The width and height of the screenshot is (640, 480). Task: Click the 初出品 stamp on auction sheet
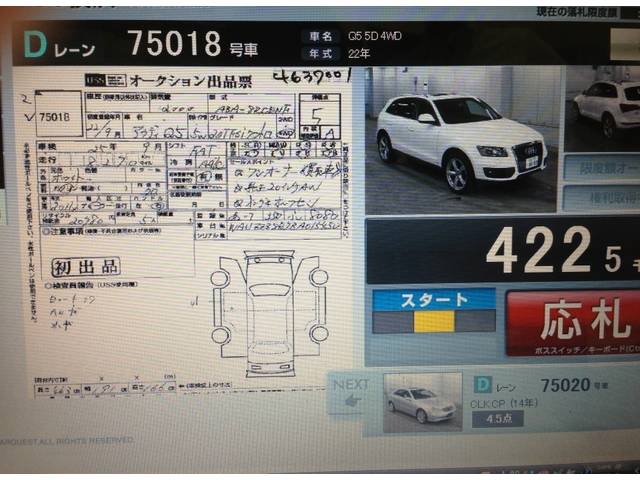86,266
